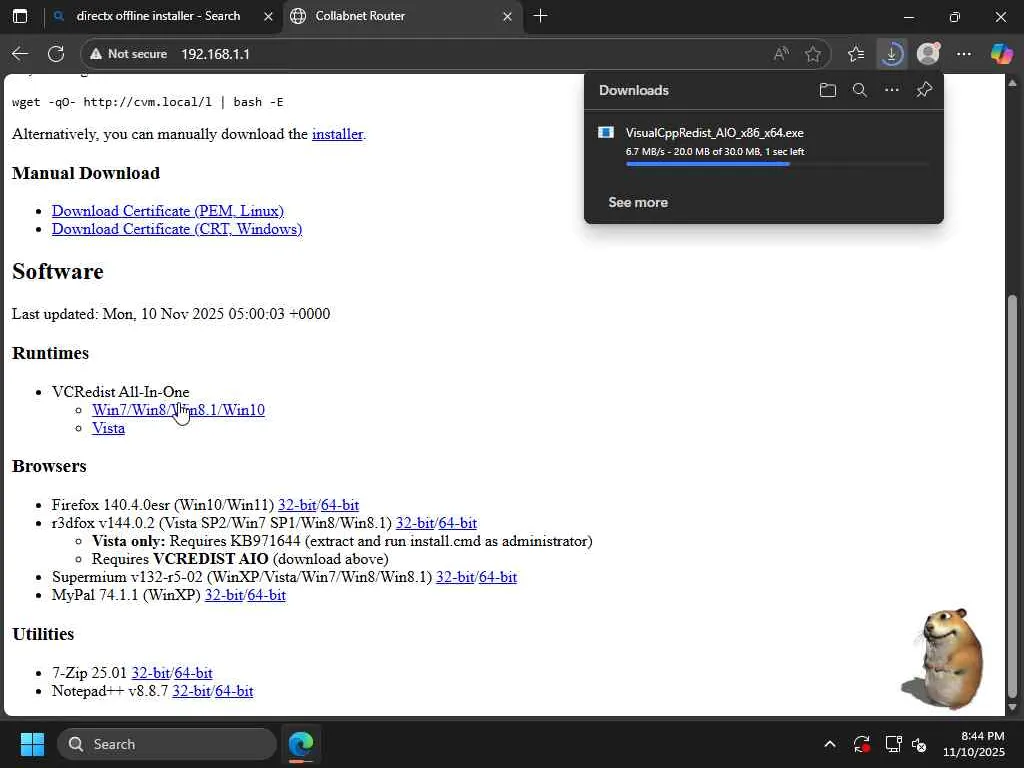Open the Windows Start menu
The height and width of the screenshot is (768, 1024).
coord(32,744)
